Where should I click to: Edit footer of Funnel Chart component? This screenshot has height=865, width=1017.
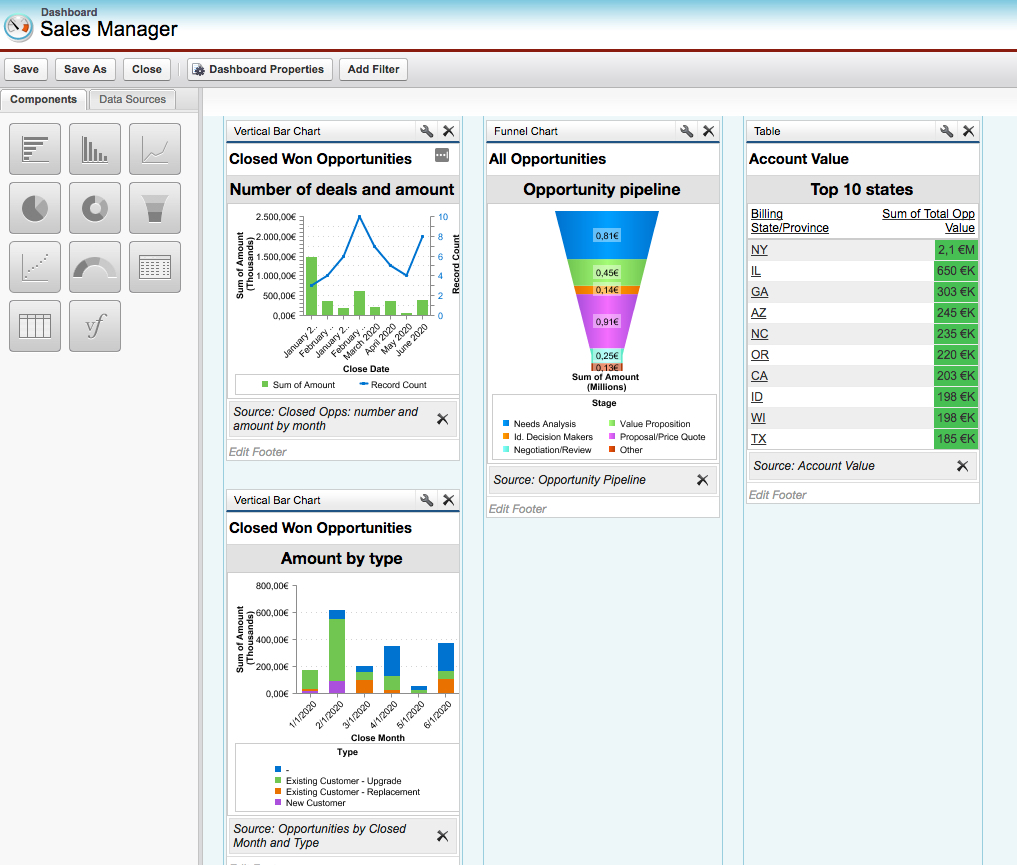coord(517,509)
